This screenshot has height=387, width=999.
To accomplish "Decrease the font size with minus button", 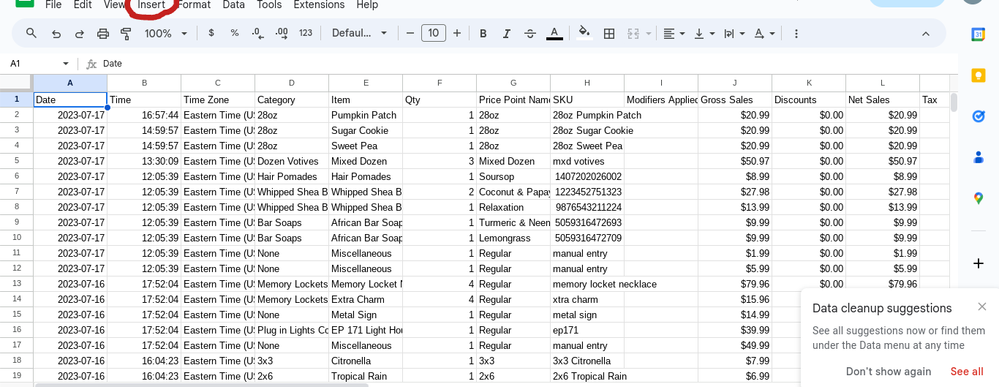I will tap(410, 33).
